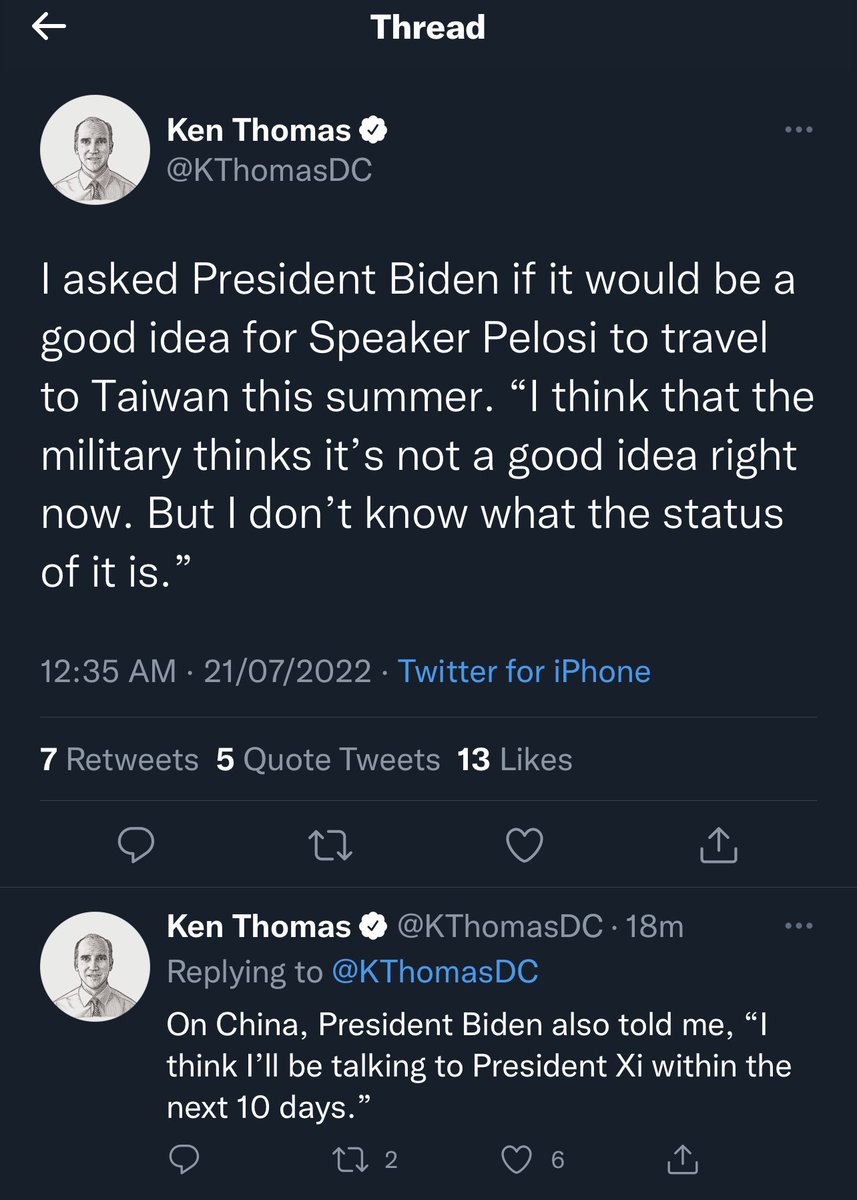This screenshot has height=1200, width=857.
Task: View the 13 Likes list
Action: click(x=514, y=760)
